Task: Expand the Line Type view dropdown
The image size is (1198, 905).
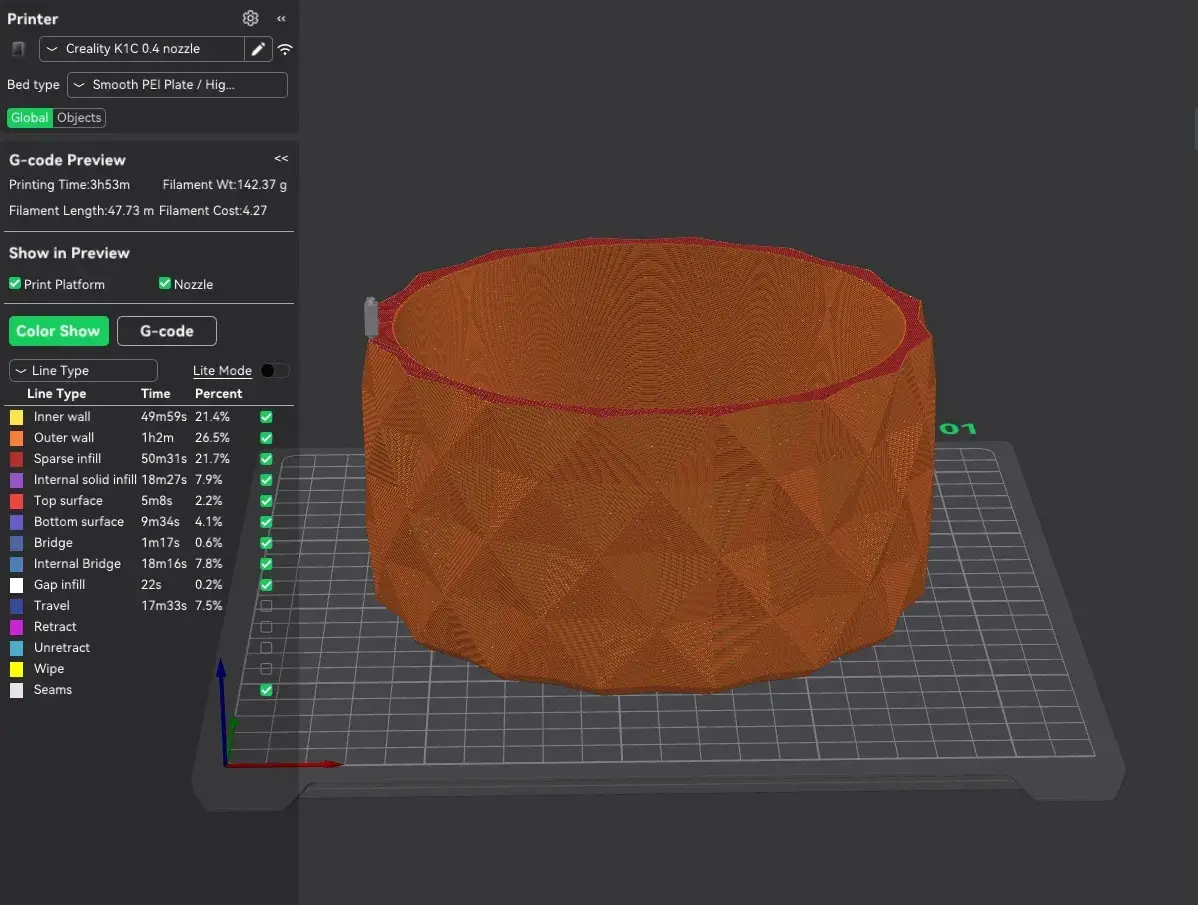Action: coord(83,371)
